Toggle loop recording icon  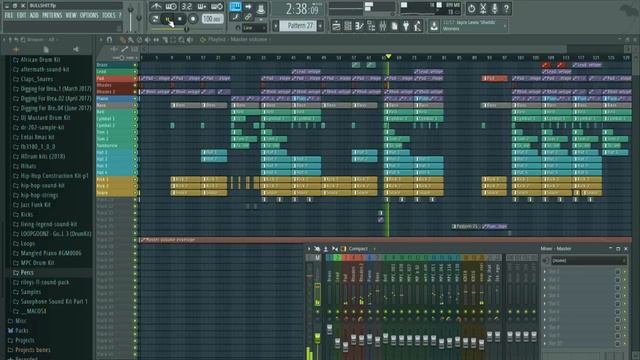217,7
